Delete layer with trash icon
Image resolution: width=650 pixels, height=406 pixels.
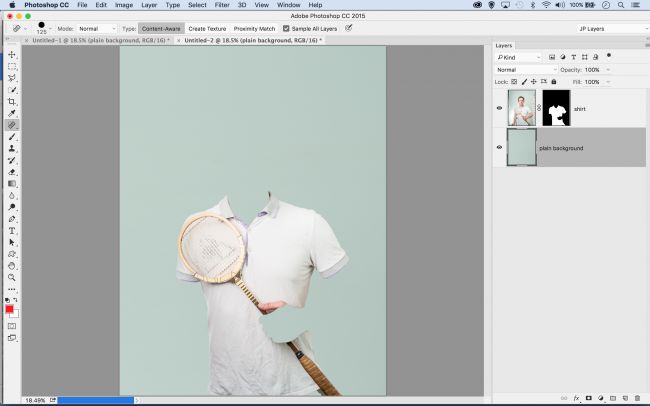coord(638,398)
